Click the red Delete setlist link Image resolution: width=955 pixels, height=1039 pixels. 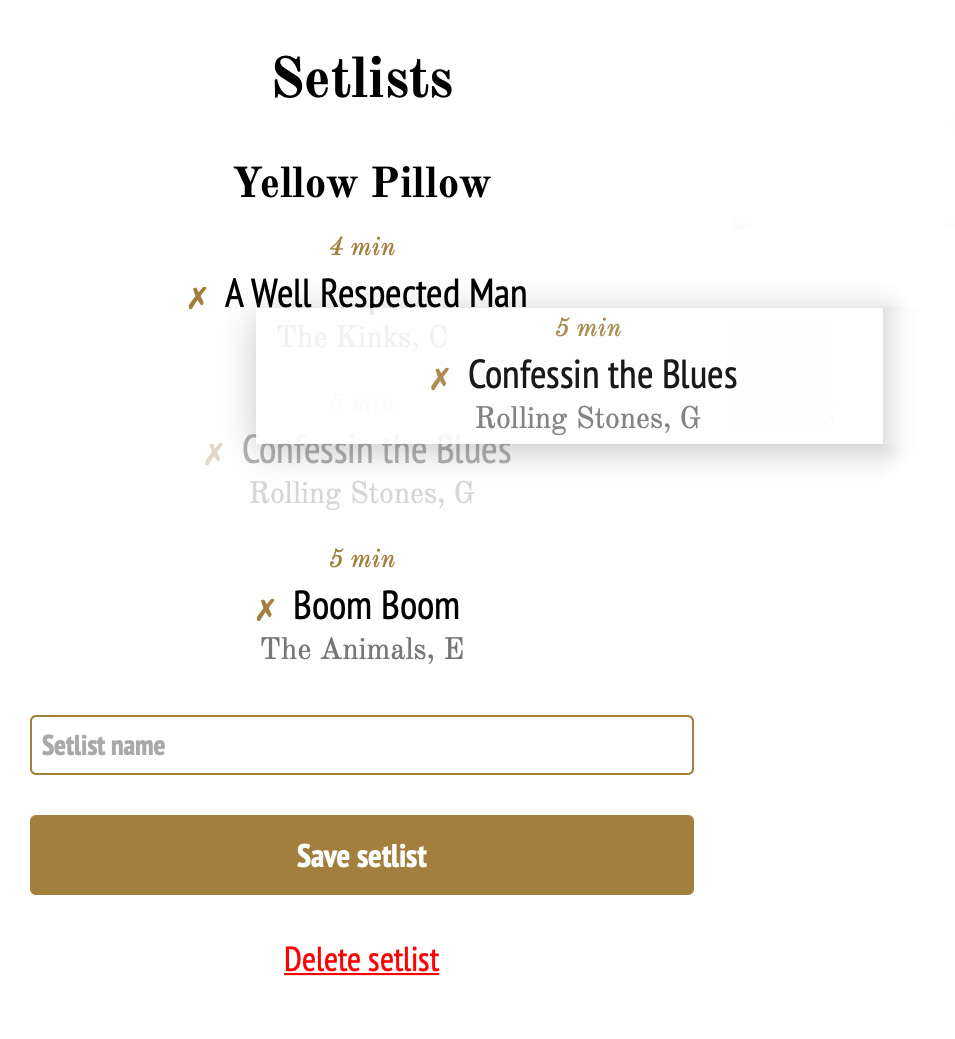[361, 960]
